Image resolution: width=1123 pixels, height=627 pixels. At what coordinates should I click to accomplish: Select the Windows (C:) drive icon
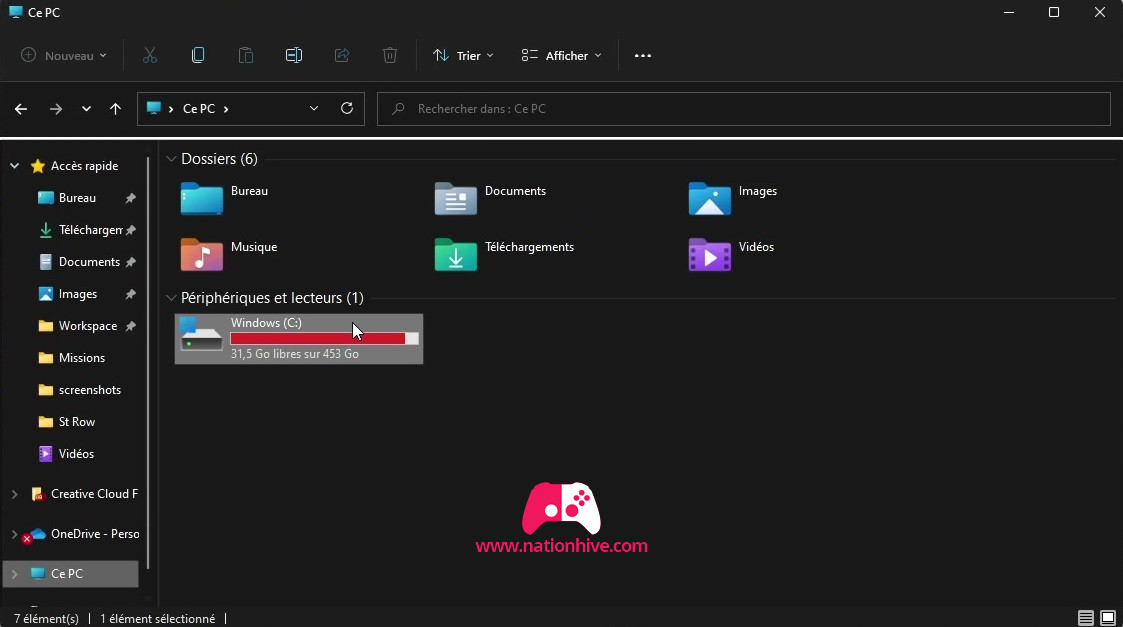(201, 335)
